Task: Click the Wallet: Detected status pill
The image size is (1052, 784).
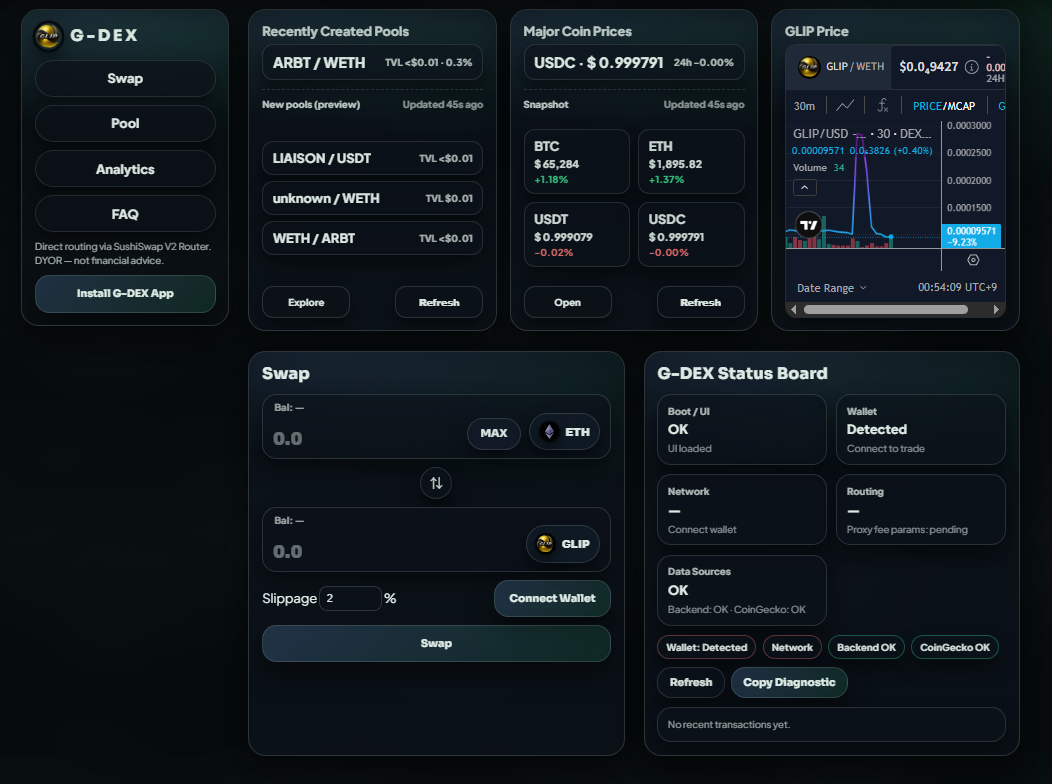Action: tap(706, 647)
